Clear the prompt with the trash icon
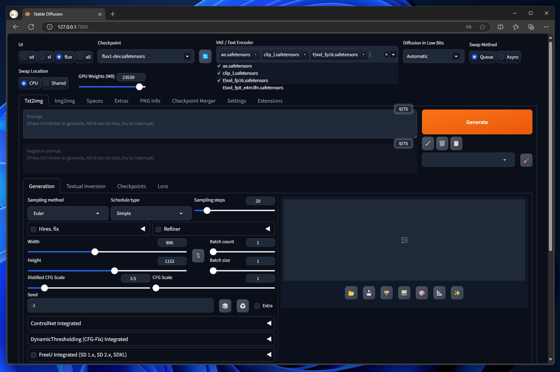Screen dimensions: 560x372 (x=442, y=144)
